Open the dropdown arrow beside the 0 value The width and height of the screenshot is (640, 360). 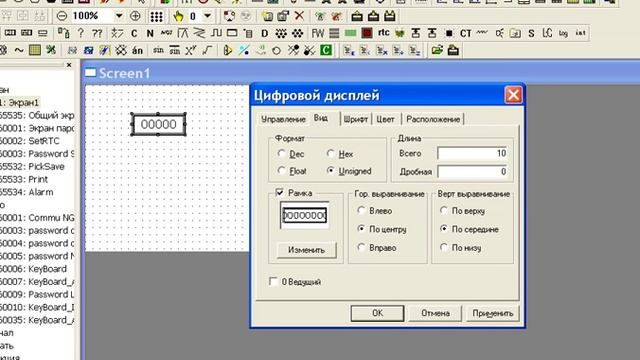(207, 16)
